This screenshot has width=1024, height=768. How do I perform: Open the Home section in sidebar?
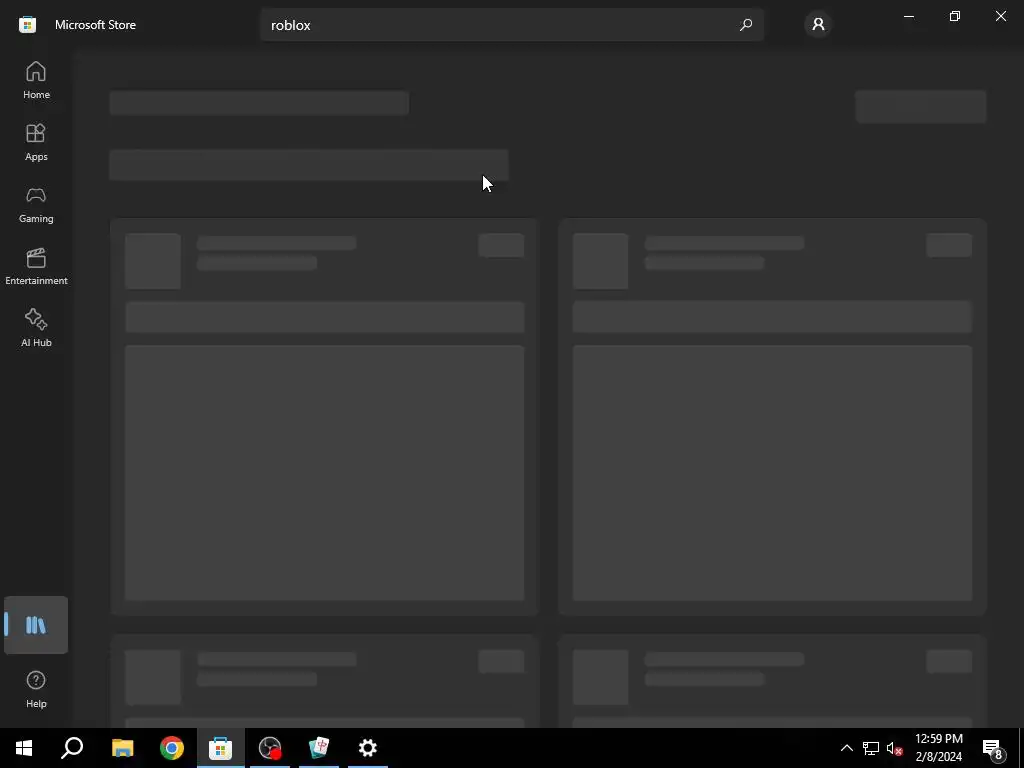(36, 80)
